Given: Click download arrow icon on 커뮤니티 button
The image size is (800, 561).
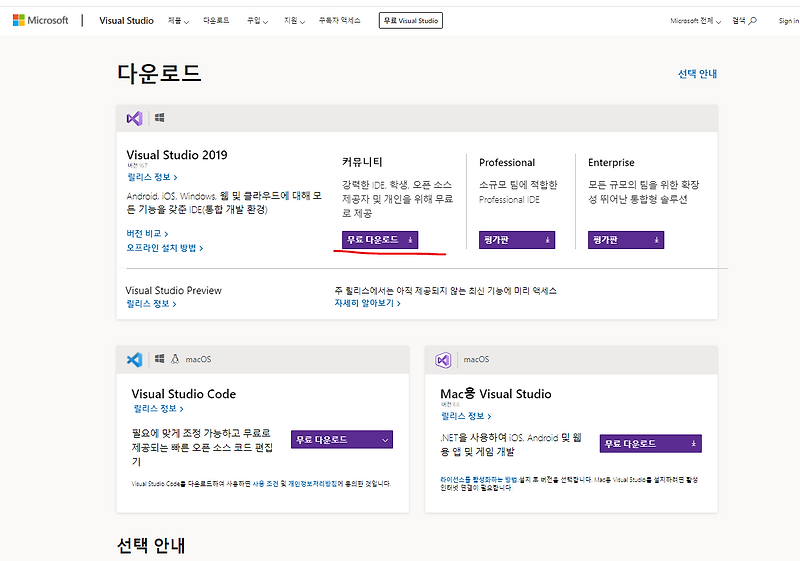Looking at the screenshot, I should click(x=410, y=240).
